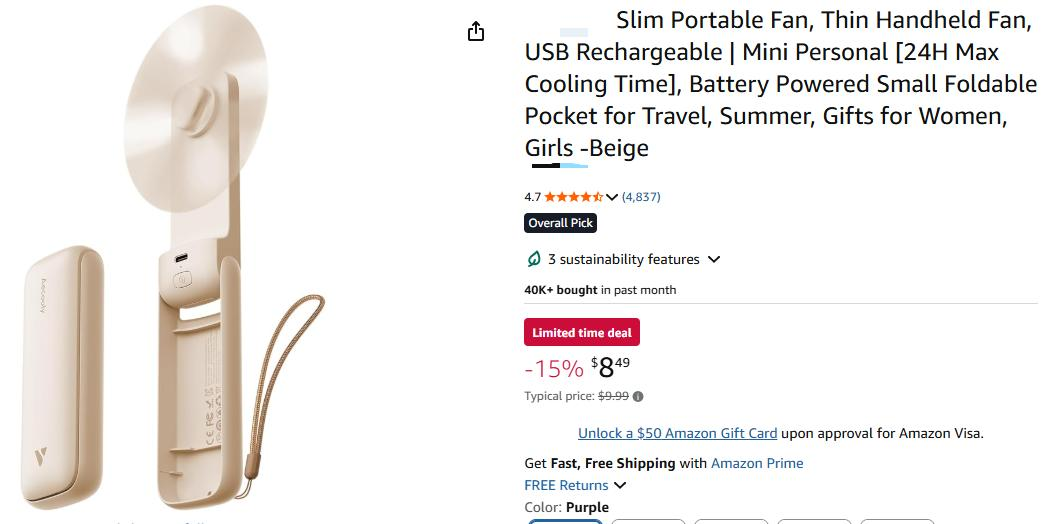Click the share icon beside the product image

pos(475,31)
